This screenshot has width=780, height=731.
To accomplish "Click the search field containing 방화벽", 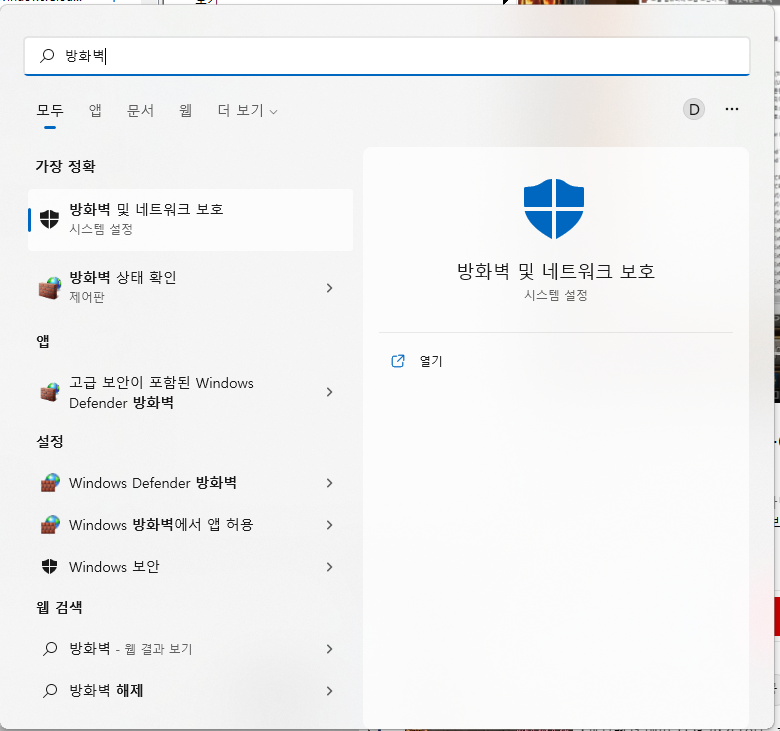I will (387, 56).
